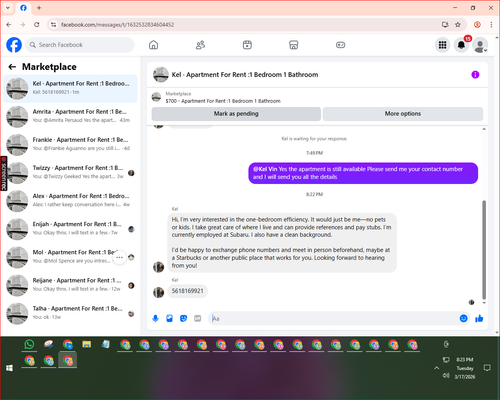Open the account profile menu
The image size is (500, 400).
click(x=480, y=45)
